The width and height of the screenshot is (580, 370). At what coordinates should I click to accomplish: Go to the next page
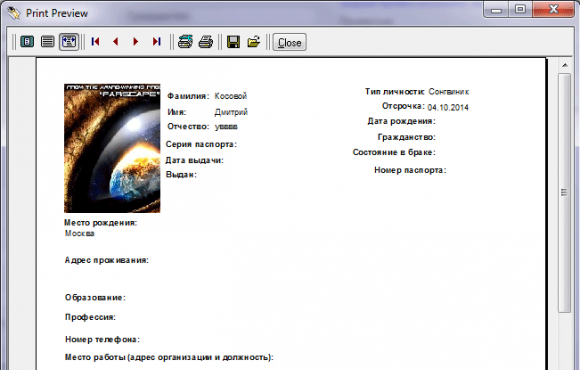136,41
